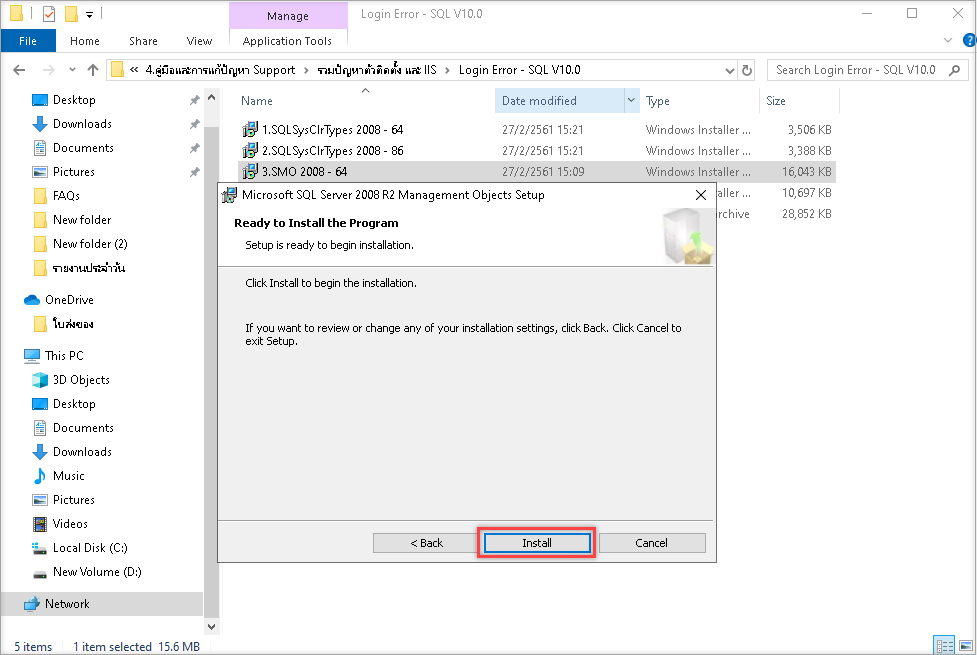The width and height of the screenshot is (977, 655).
Task: Go up one folder with up arrow
Action: point(93,70)
